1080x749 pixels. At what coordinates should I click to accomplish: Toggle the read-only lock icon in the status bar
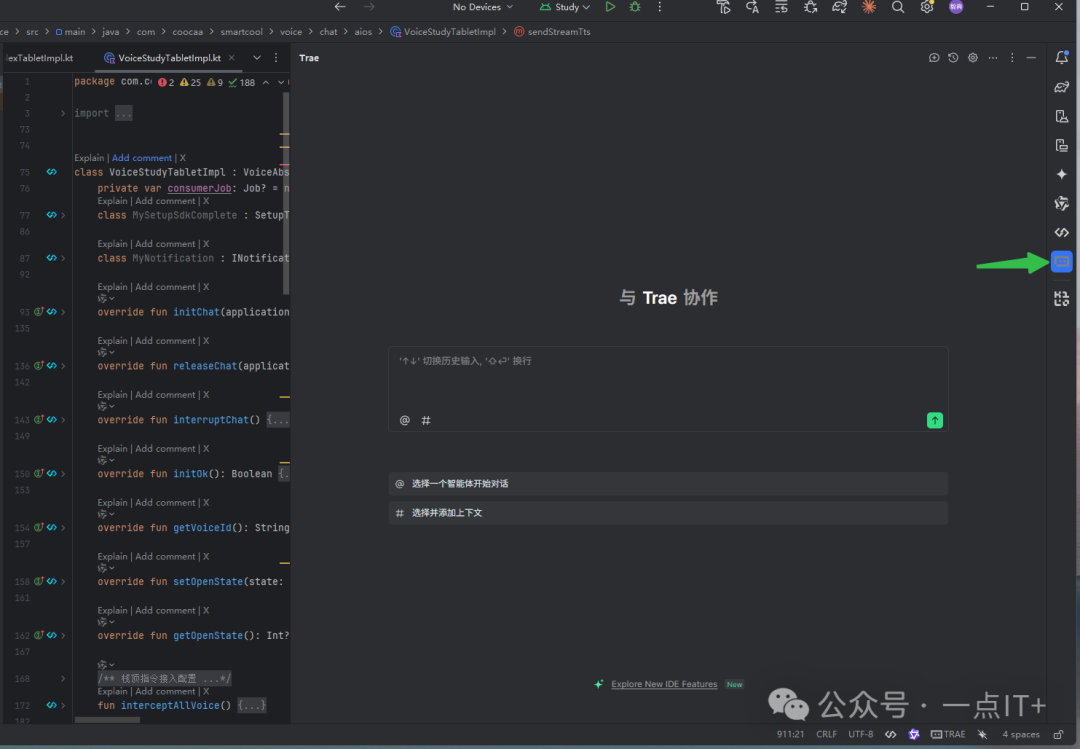point(1058,734)
